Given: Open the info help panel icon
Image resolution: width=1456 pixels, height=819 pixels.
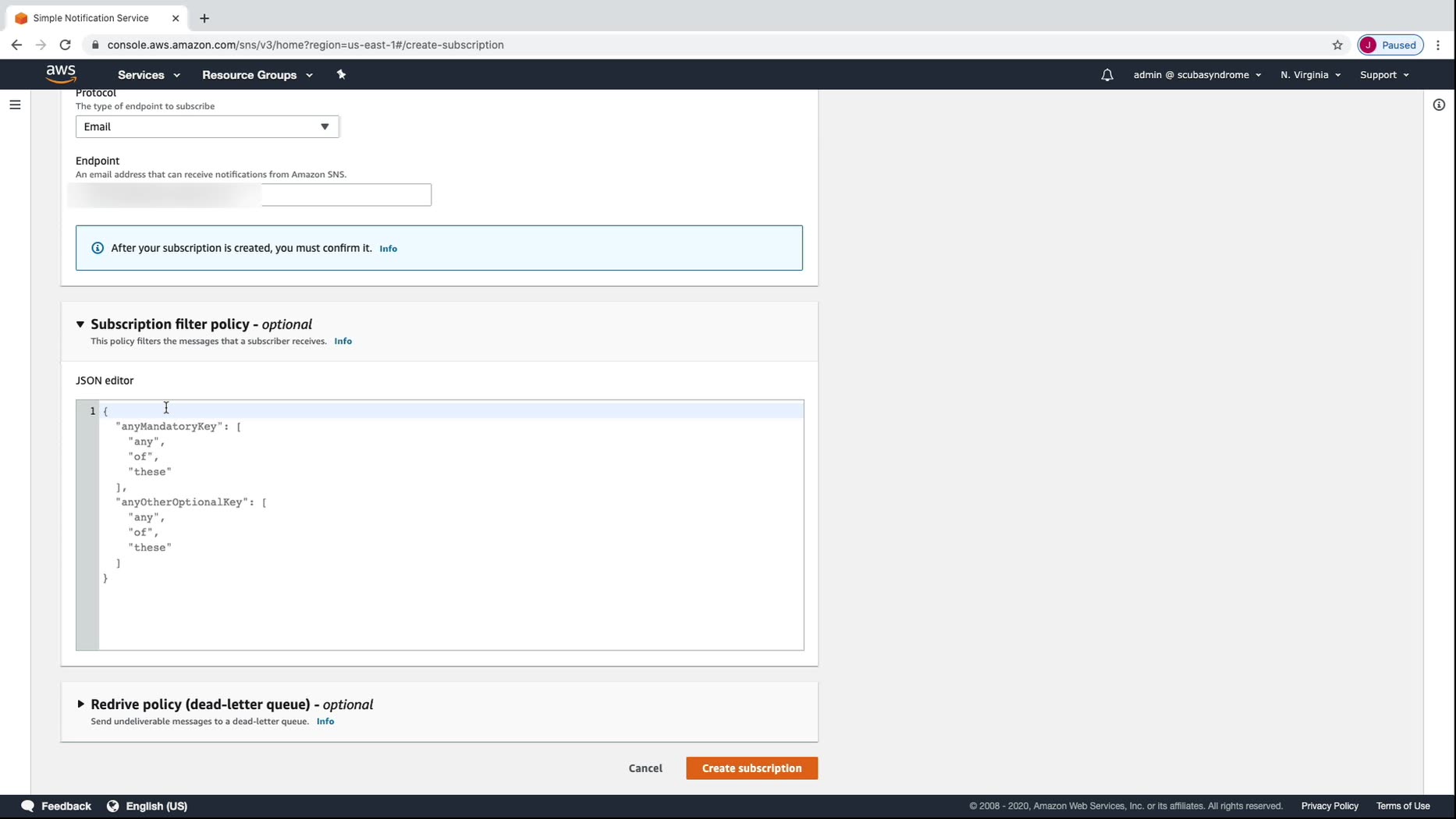Looking at the screenshot, I should pos(1439,105).
